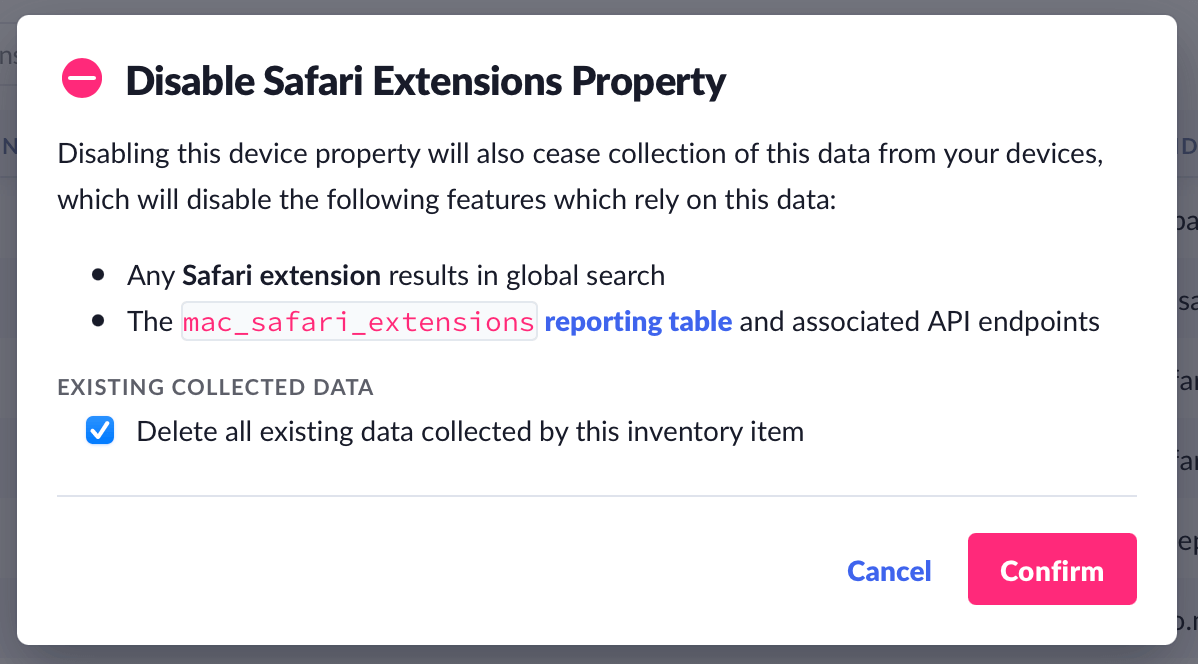Click the dimmed background row right of the Confirm button
This screenshot has width=1198, height=664.
pyautogui.click(x=1187, y=543)
